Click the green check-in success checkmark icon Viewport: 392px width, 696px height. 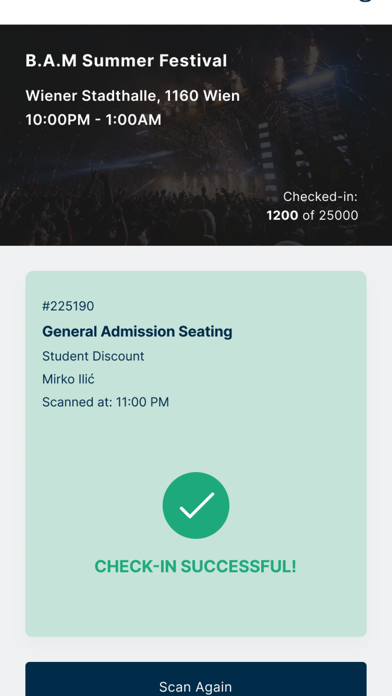pos(196,505)
